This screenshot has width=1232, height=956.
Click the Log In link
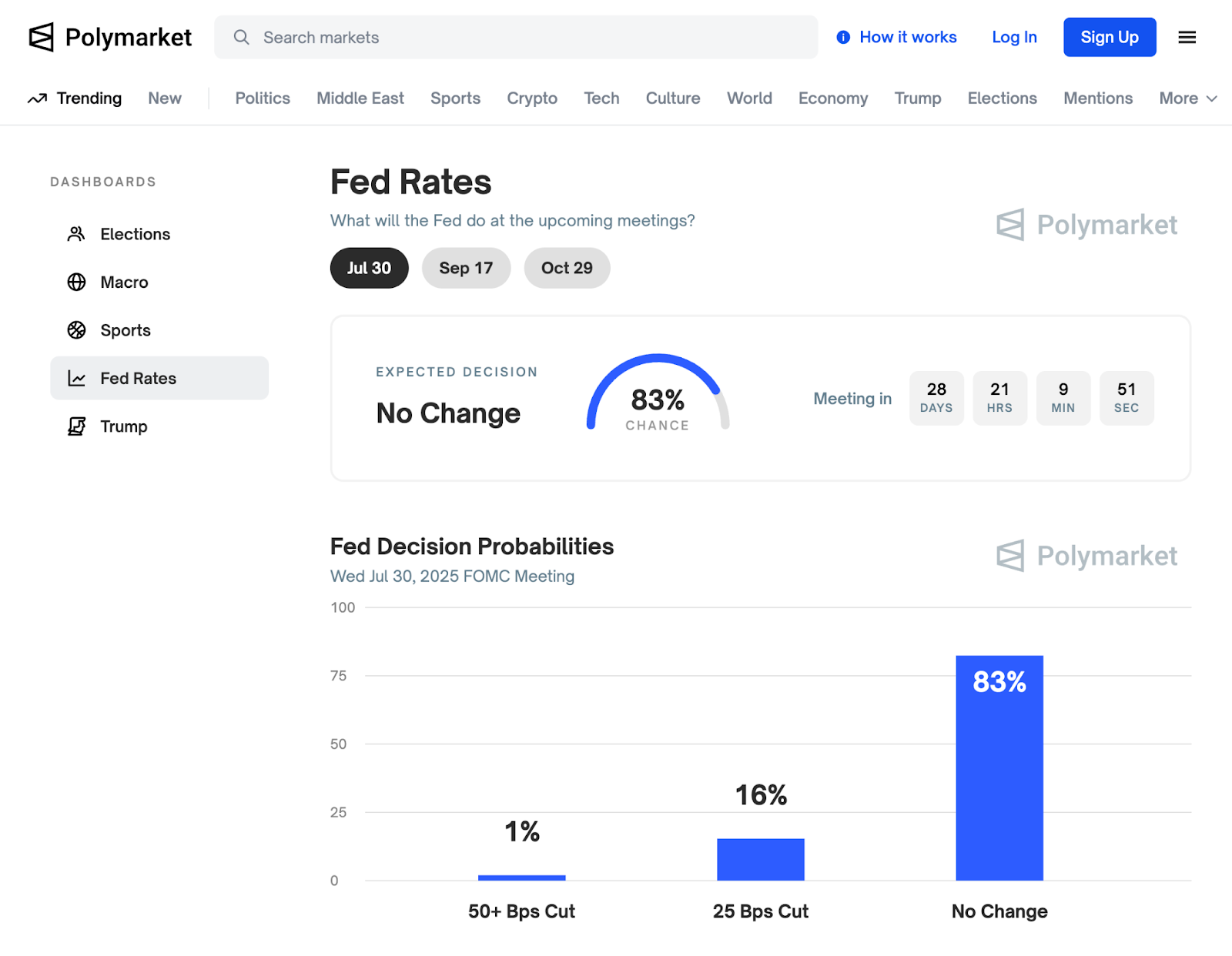[1014, 37]
